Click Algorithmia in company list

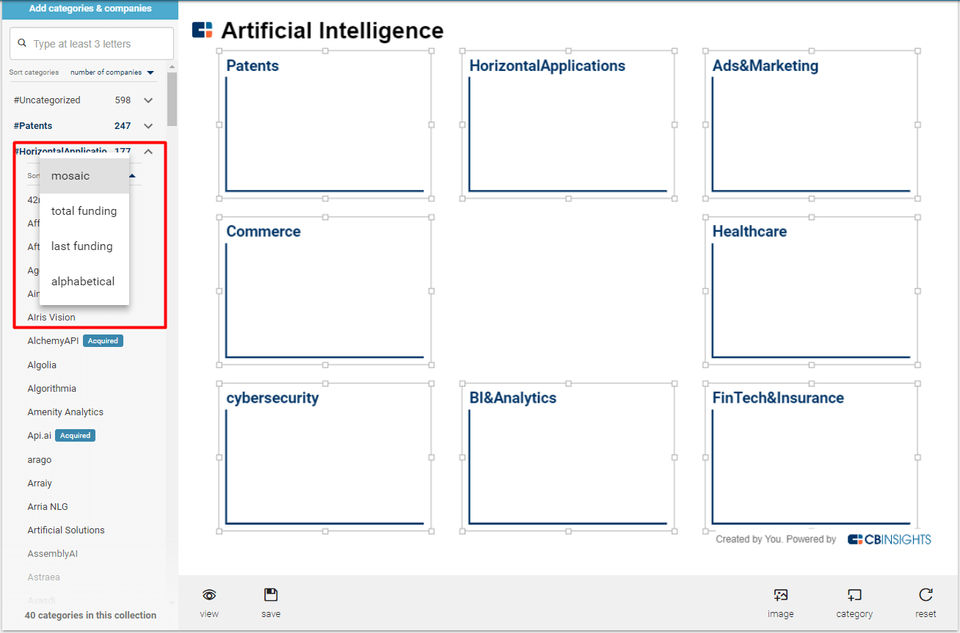(x=51, y=388)
